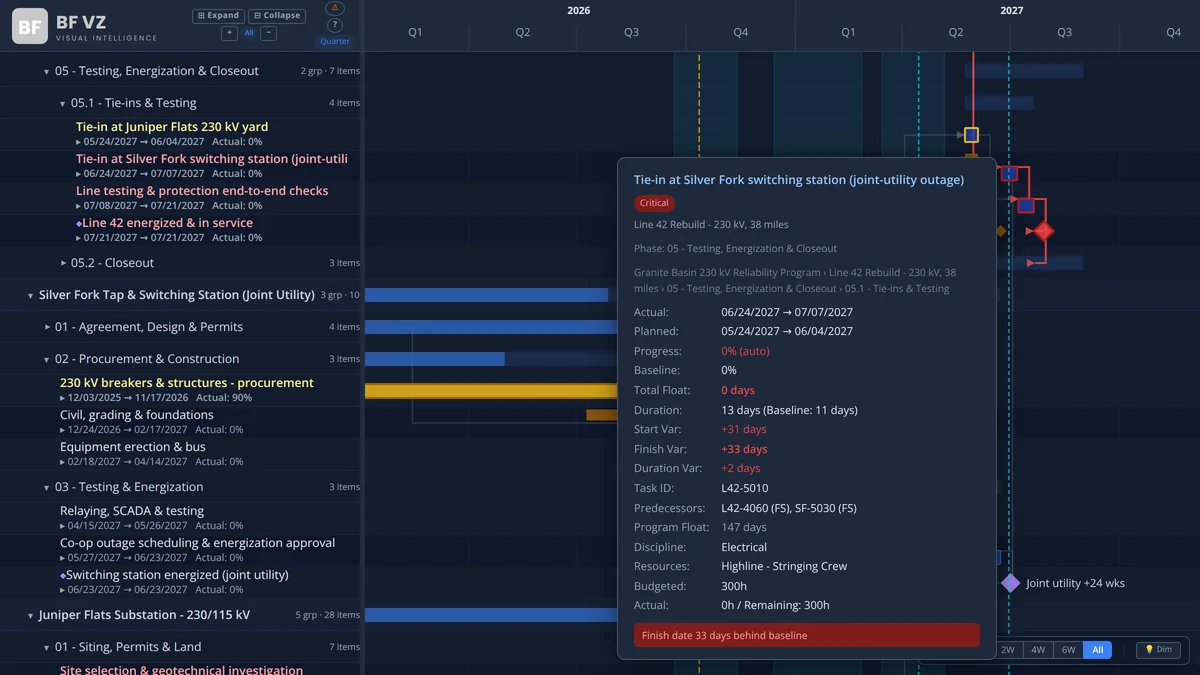Image resolution: width=1200 pixels, height=675 pixels.
Task: Change the Quarter timescale setting
Action: [x=335, y=41]
